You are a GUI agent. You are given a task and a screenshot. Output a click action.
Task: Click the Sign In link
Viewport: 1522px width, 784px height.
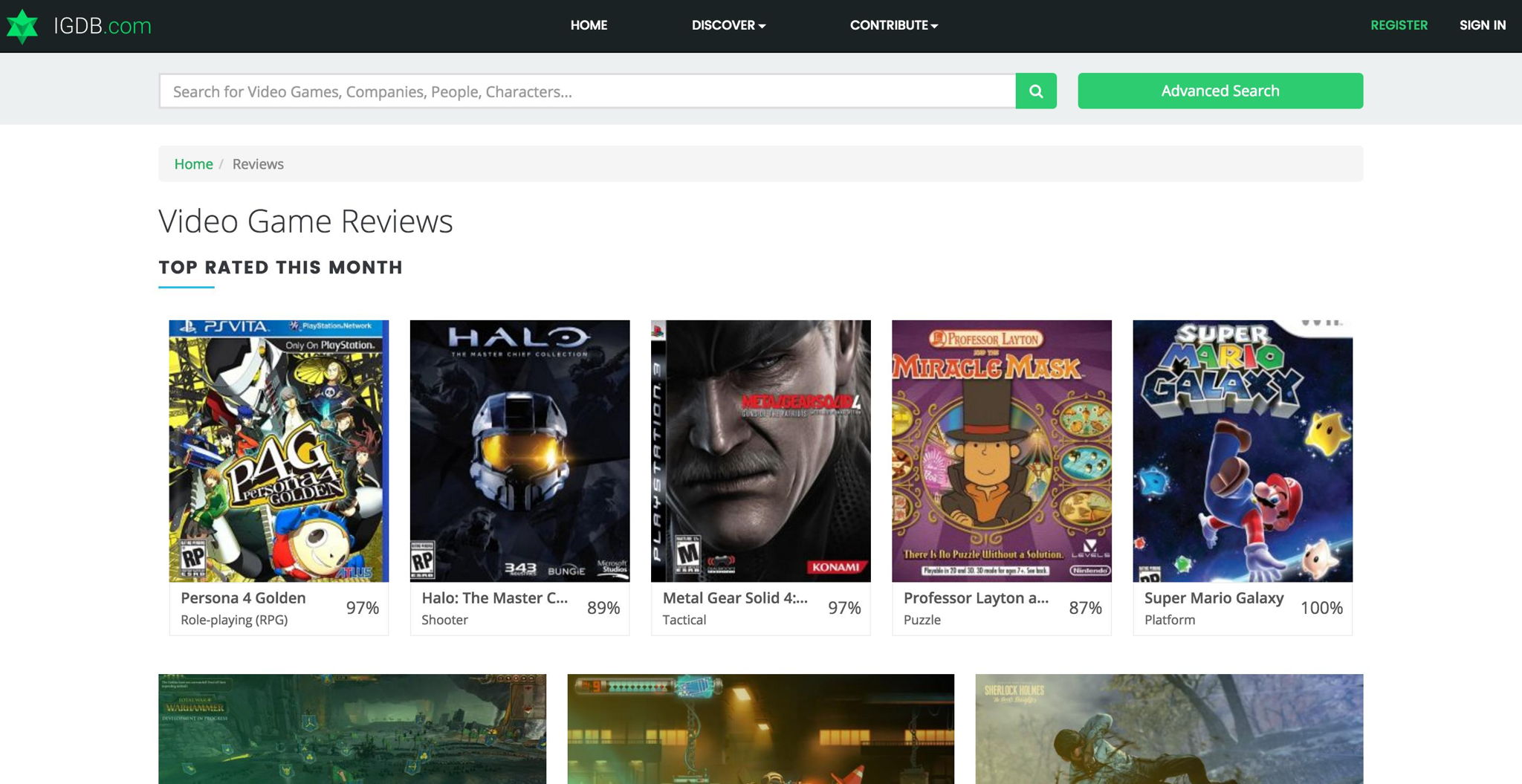[x=1483, y=25]
